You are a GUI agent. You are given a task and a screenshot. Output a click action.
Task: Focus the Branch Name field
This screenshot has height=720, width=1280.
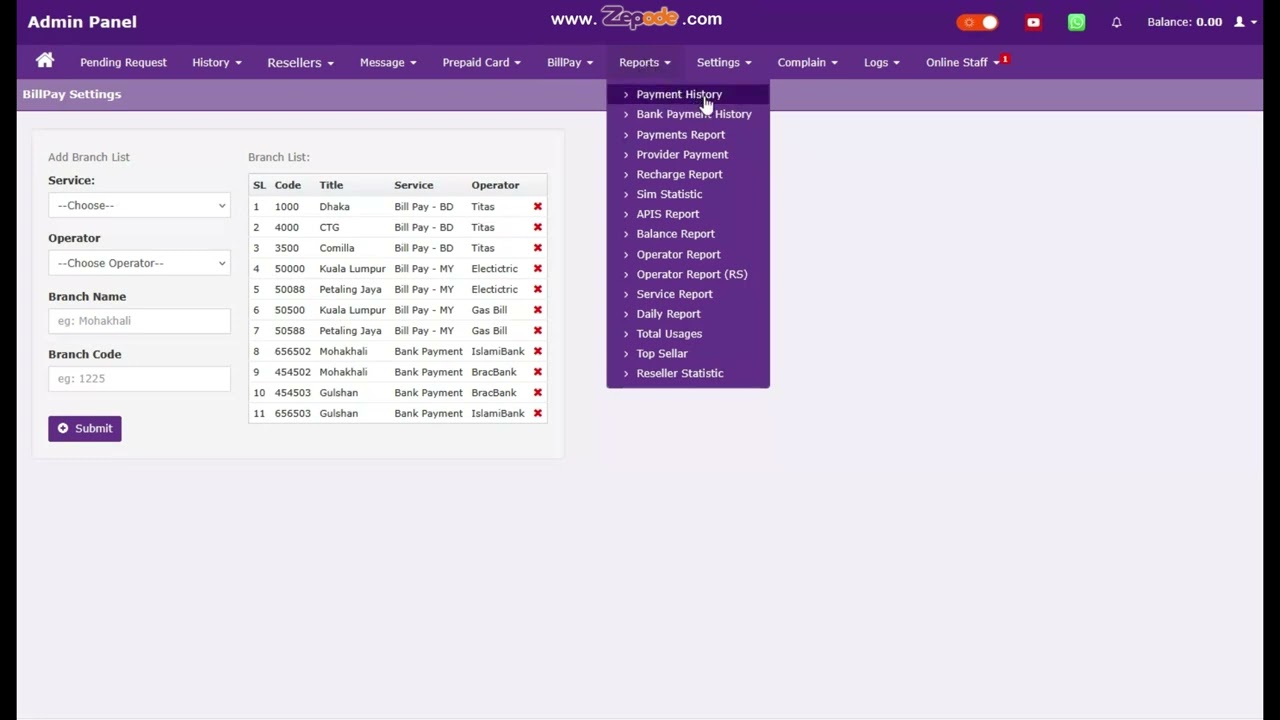139,321
